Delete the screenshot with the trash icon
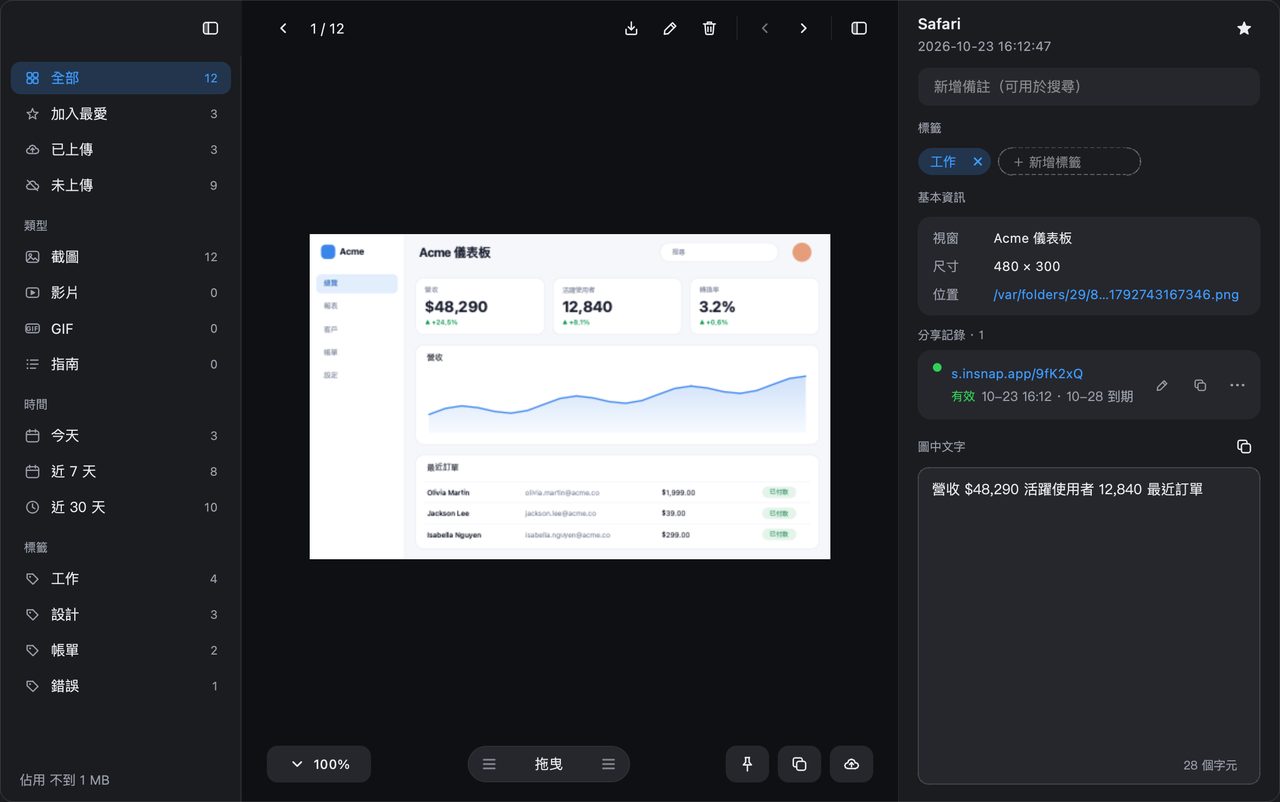Screen dimensions: 1280x802 (709, 28)
